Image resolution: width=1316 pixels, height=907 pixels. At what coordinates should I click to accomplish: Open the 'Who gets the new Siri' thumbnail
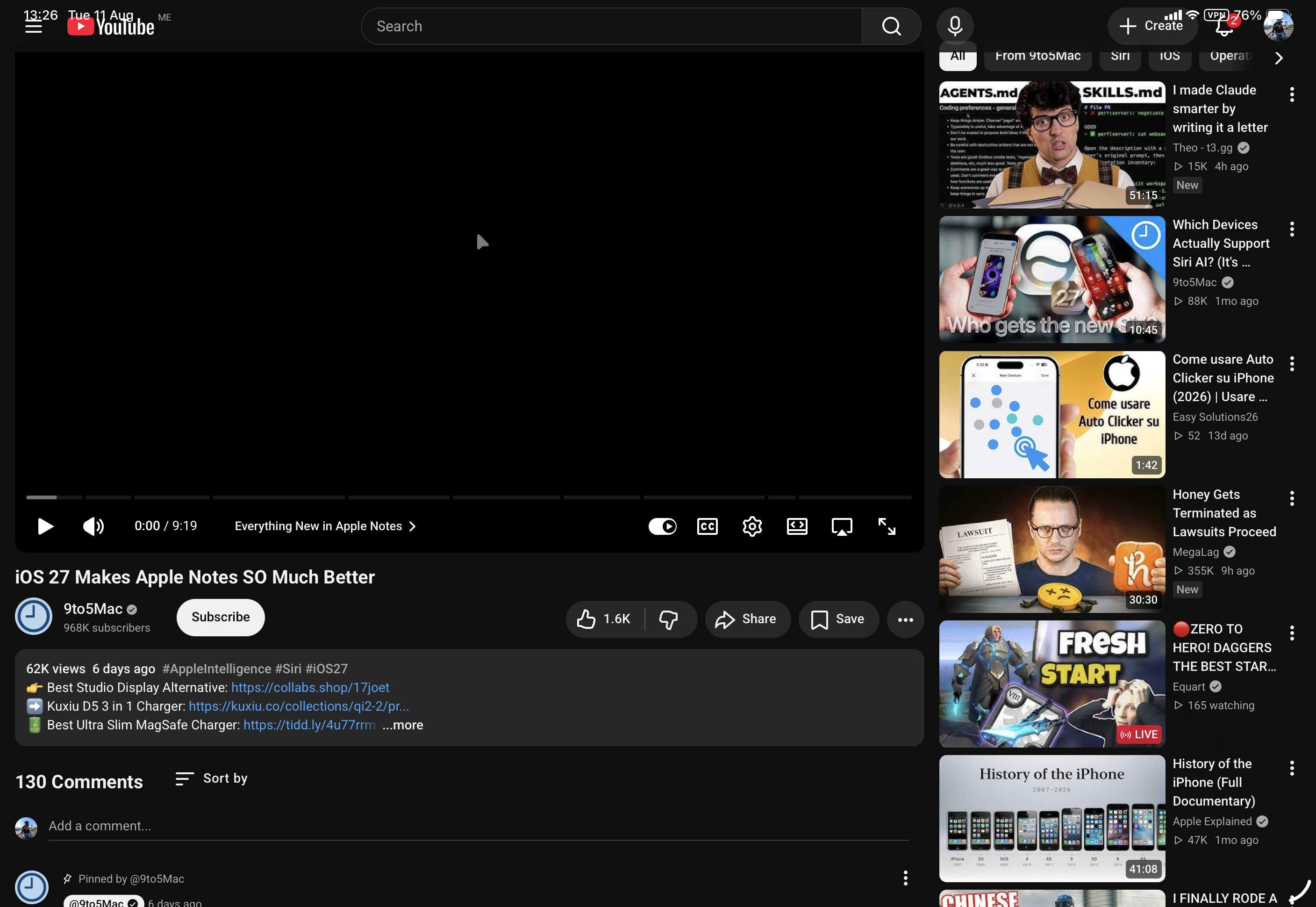[1052, 280]
